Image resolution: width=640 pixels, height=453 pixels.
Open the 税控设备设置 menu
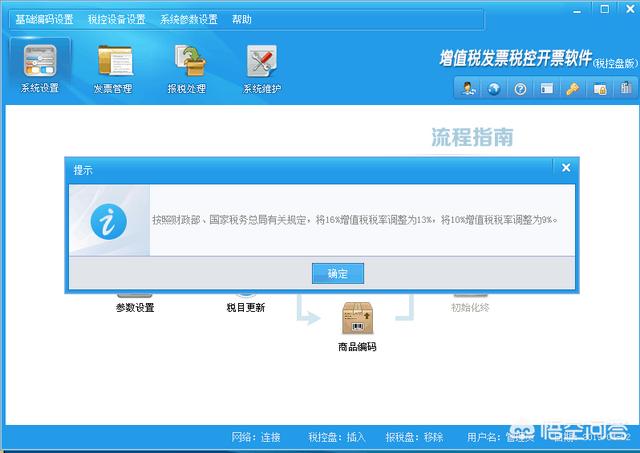point(116,19)
